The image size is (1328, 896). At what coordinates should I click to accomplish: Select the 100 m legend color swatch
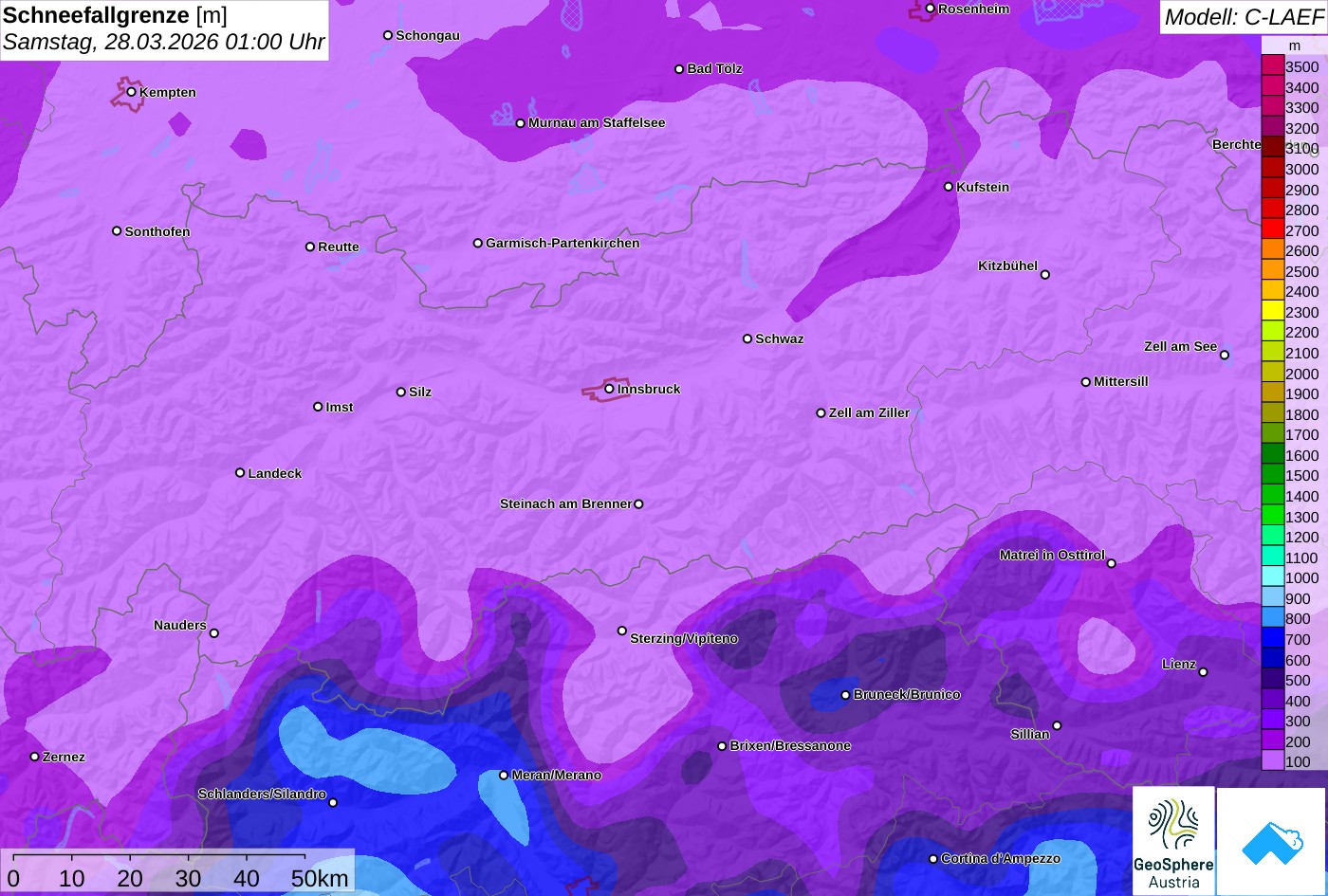pyautogui.click(x=1273, y=761)
